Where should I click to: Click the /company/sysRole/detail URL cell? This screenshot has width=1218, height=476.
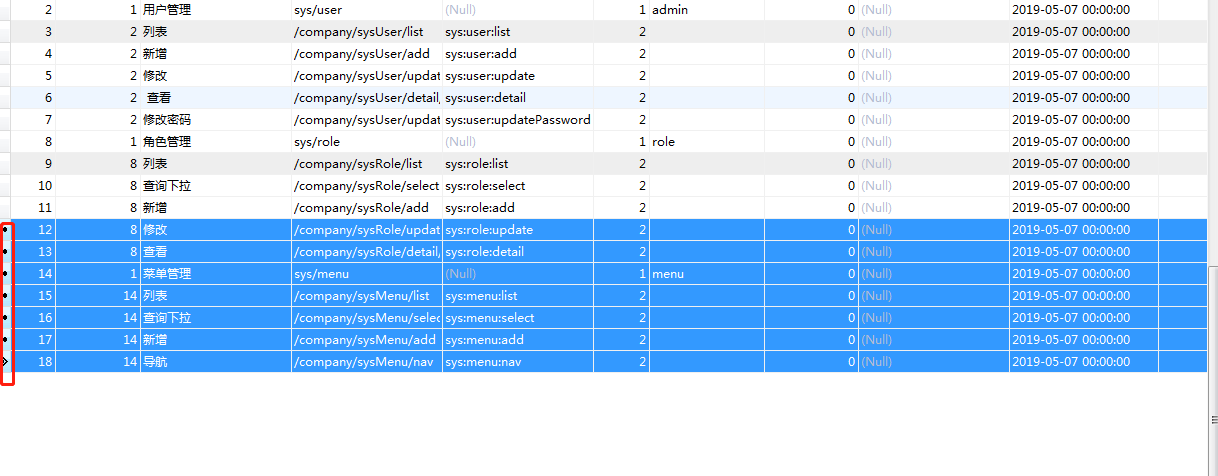[366, 252]
